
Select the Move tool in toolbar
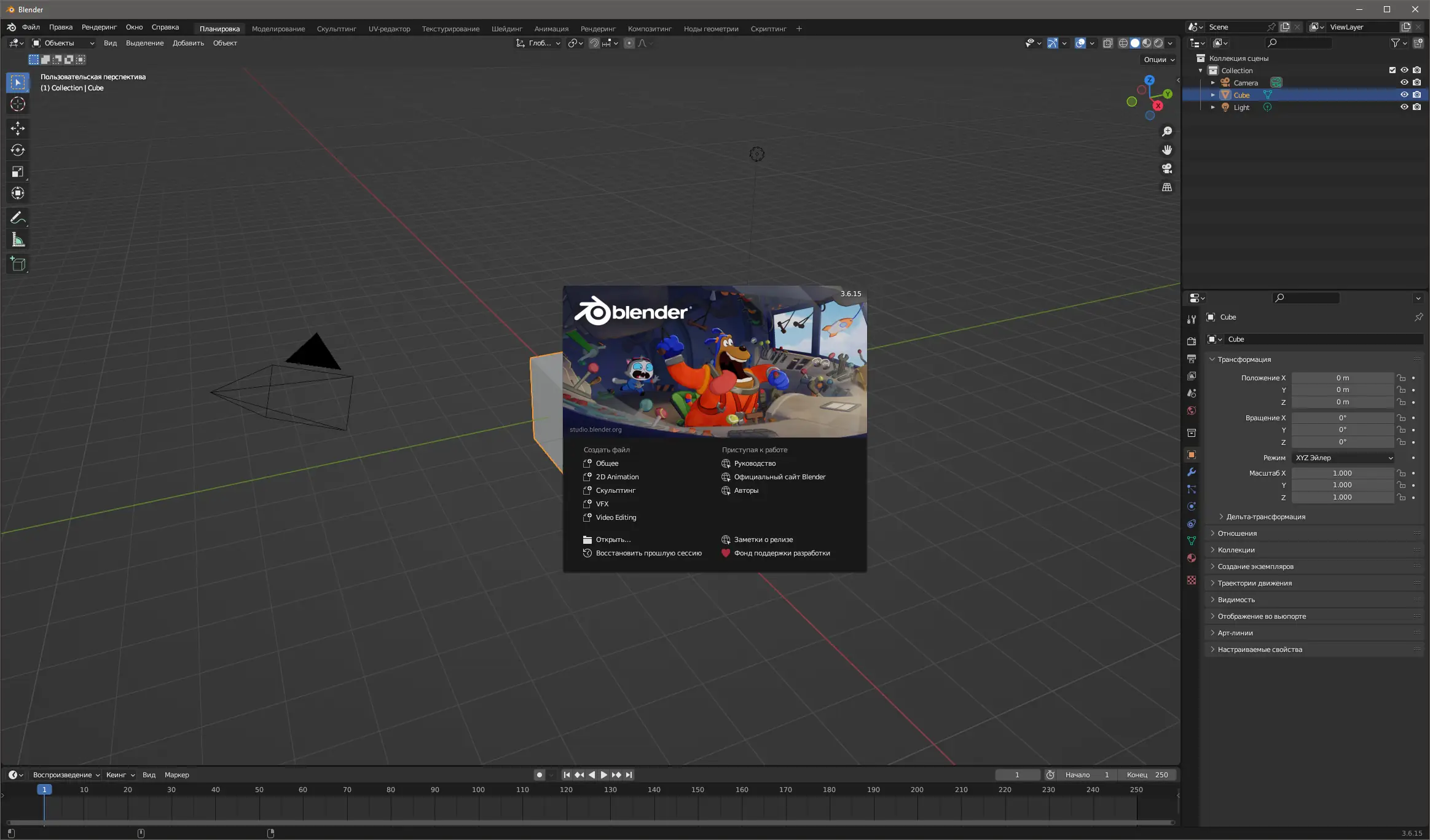click(18, 128)
